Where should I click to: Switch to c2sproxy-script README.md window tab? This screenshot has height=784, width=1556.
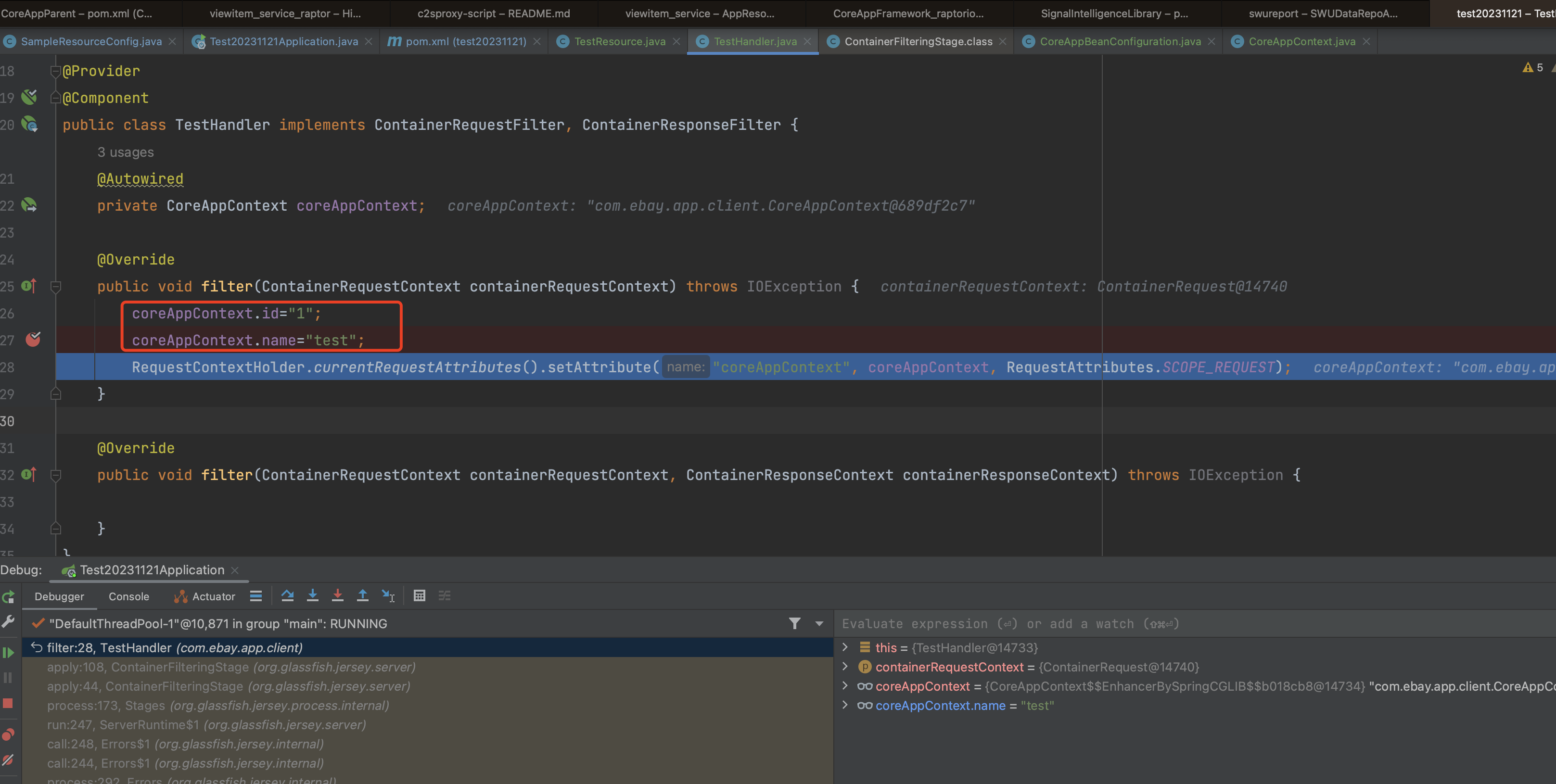[494, 13]
